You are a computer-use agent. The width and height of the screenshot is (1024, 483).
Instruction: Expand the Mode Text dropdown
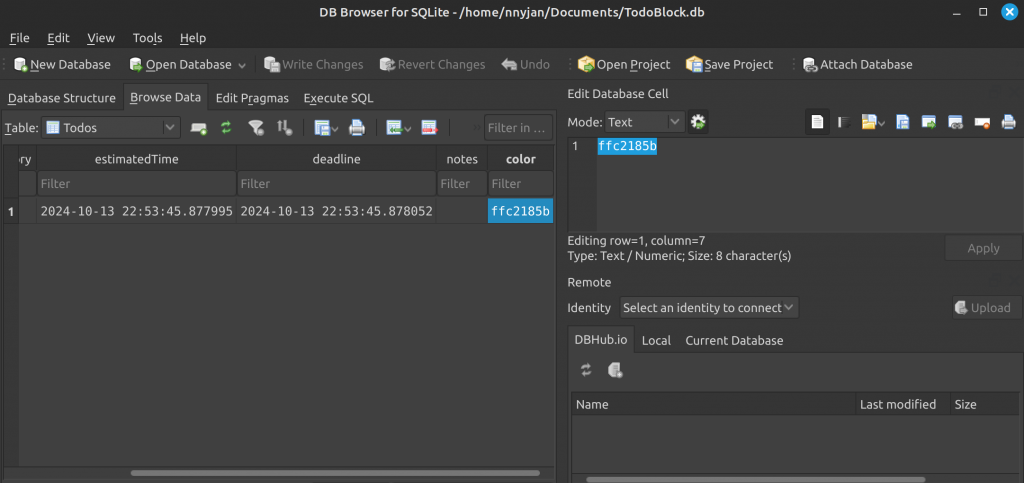645,122
